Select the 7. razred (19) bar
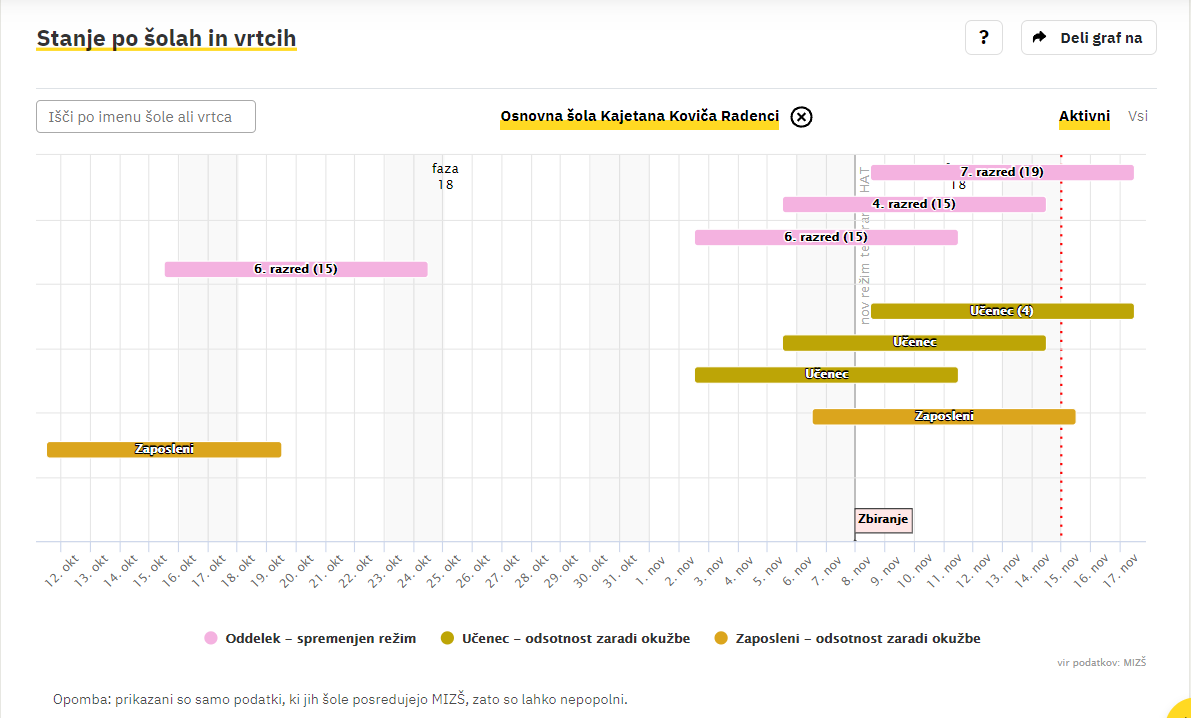 tap(1002, 172)
